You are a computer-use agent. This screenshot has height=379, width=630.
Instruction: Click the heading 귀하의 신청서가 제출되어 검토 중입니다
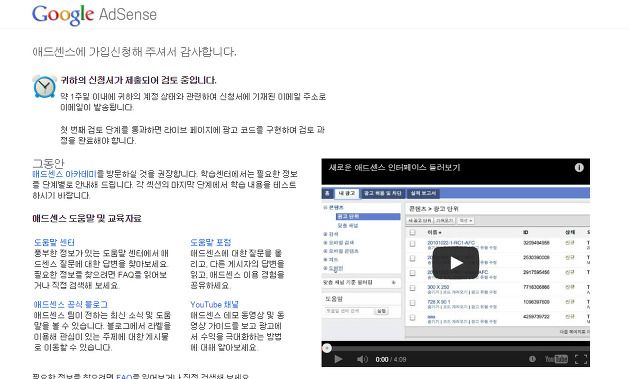(x=138, y=80)
